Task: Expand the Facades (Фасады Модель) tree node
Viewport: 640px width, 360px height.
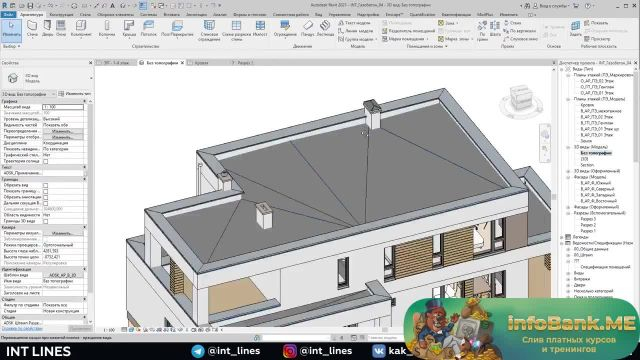Action: [x=568, y=177]
